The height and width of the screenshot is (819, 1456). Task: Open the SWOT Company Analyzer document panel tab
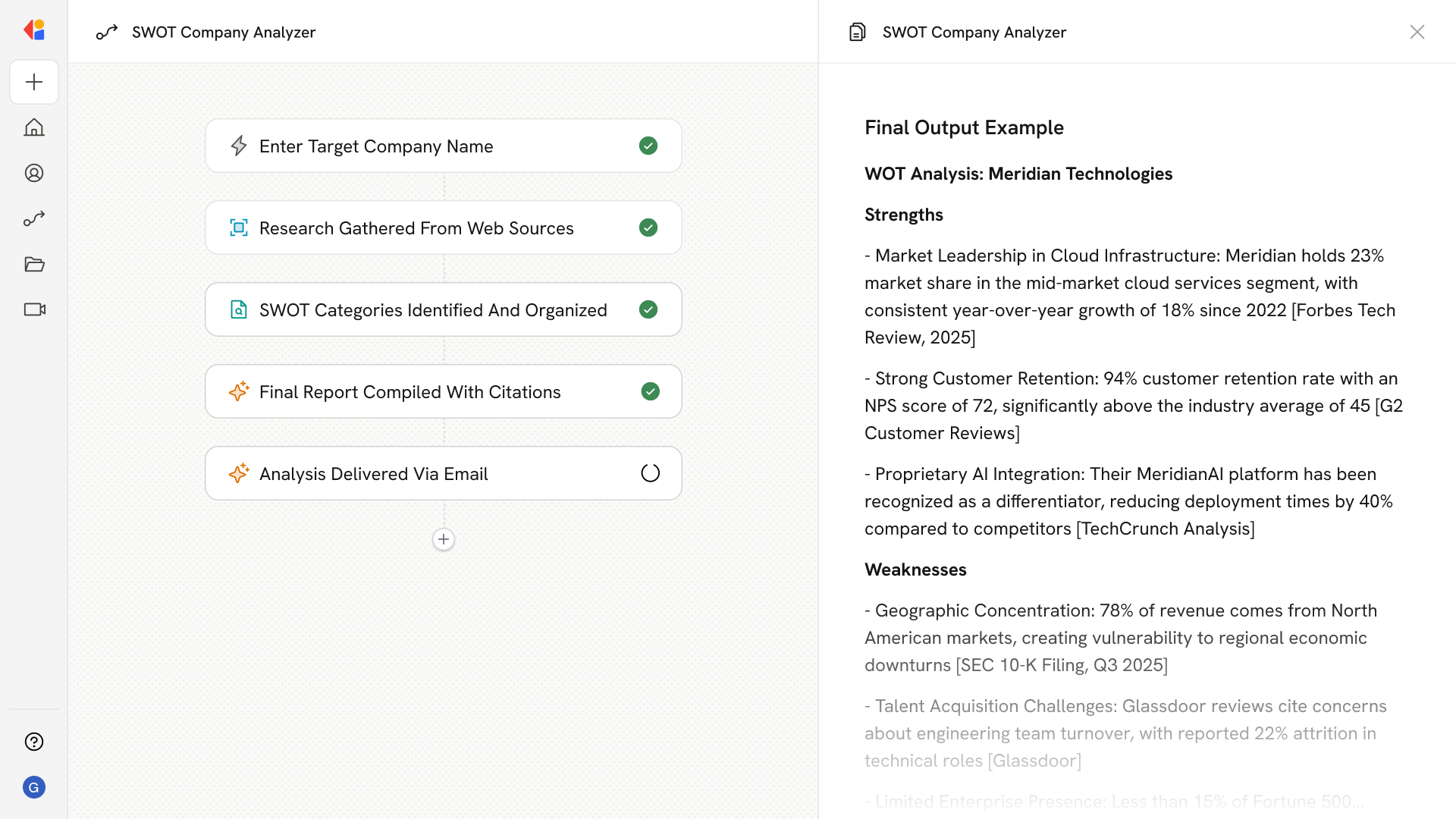click(x=973, y=32)
